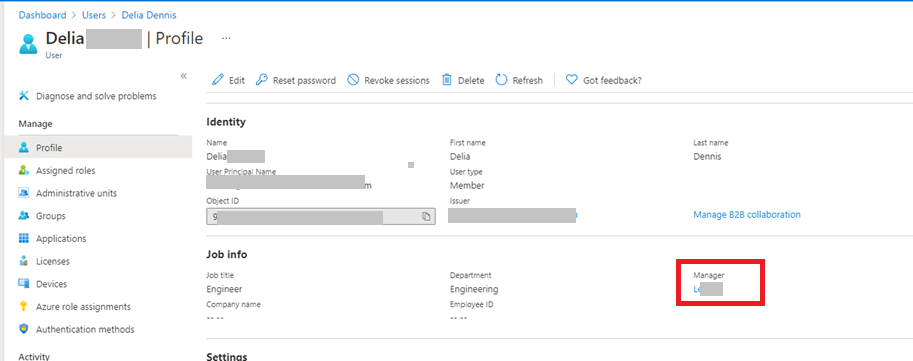This screenshot has height=361, width=913.
Task: Collapse the sidebar with the double chevron
Action: [x=183, y=76]
